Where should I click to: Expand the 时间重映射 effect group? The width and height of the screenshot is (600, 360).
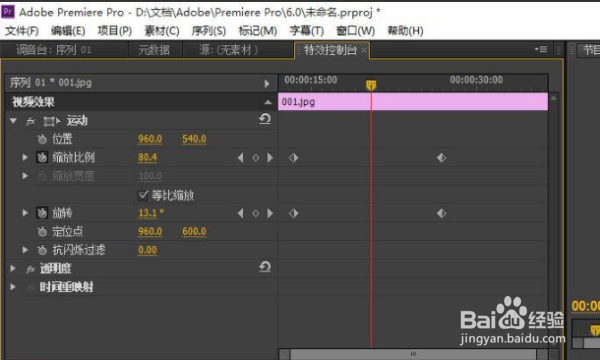pos(13,287)
